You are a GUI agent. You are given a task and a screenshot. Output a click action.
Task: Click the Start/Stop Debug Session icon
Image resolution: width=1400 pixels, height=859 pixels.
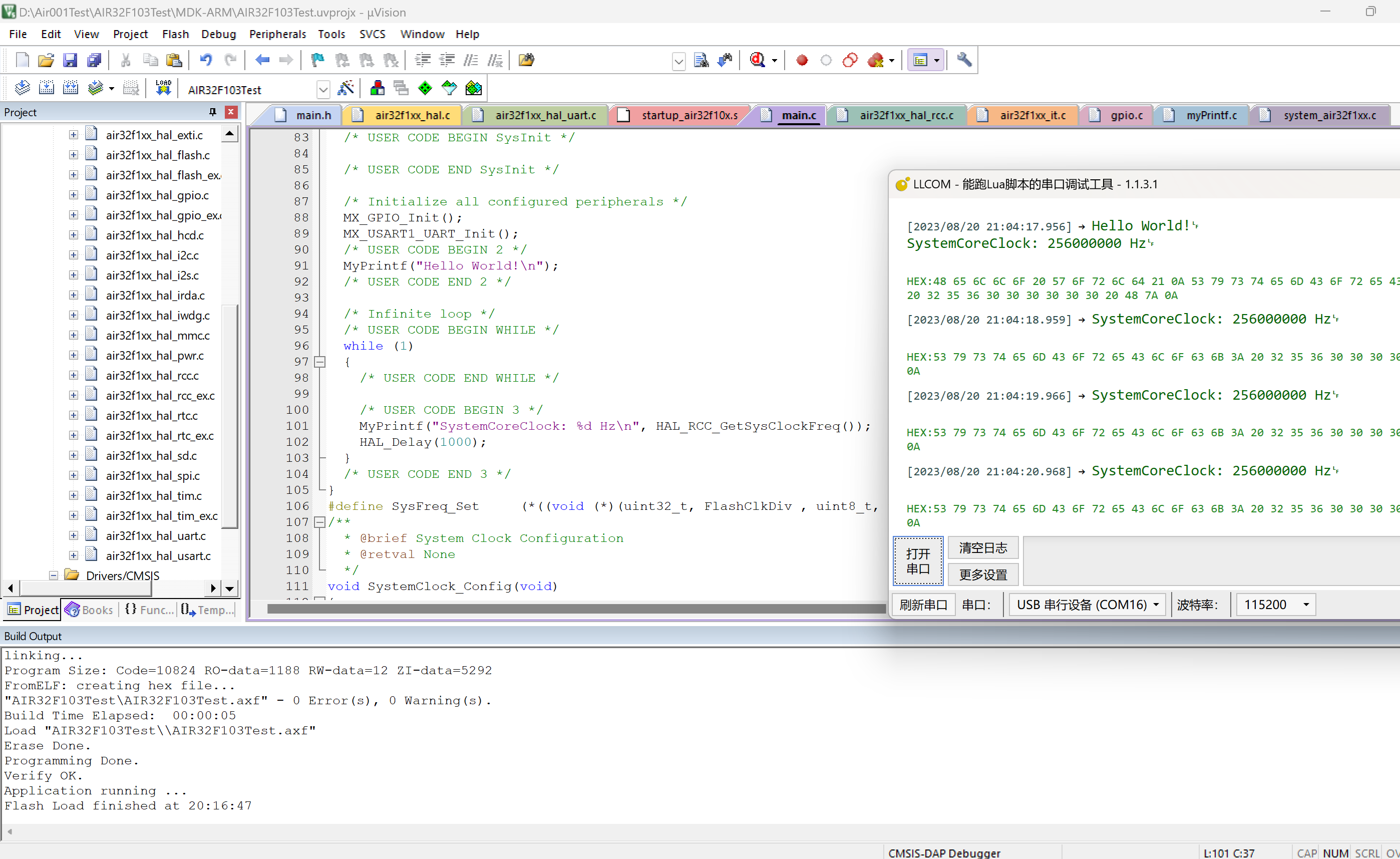758,60
